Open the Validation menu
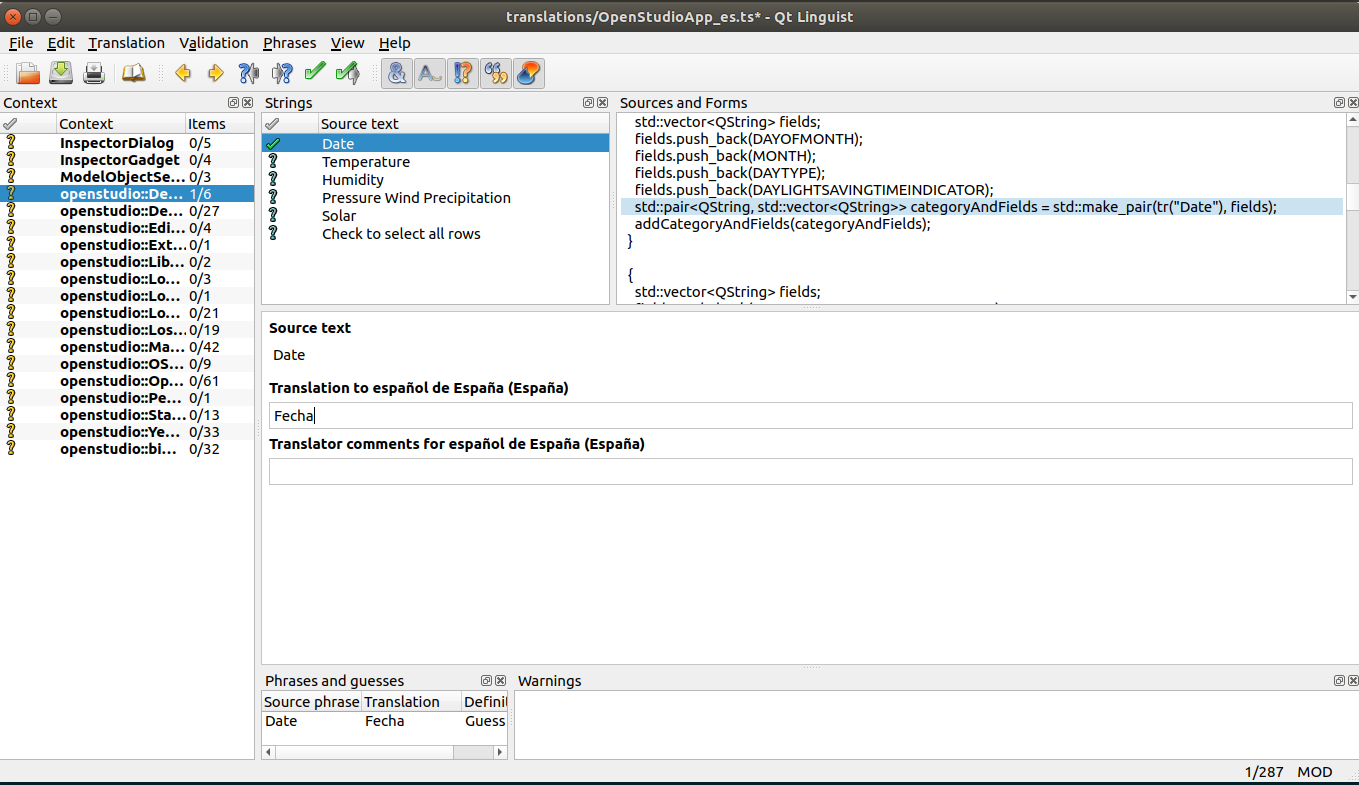The width and height of the screenshot is (1359, 785). pyautogui.click(x=214, y=43)
